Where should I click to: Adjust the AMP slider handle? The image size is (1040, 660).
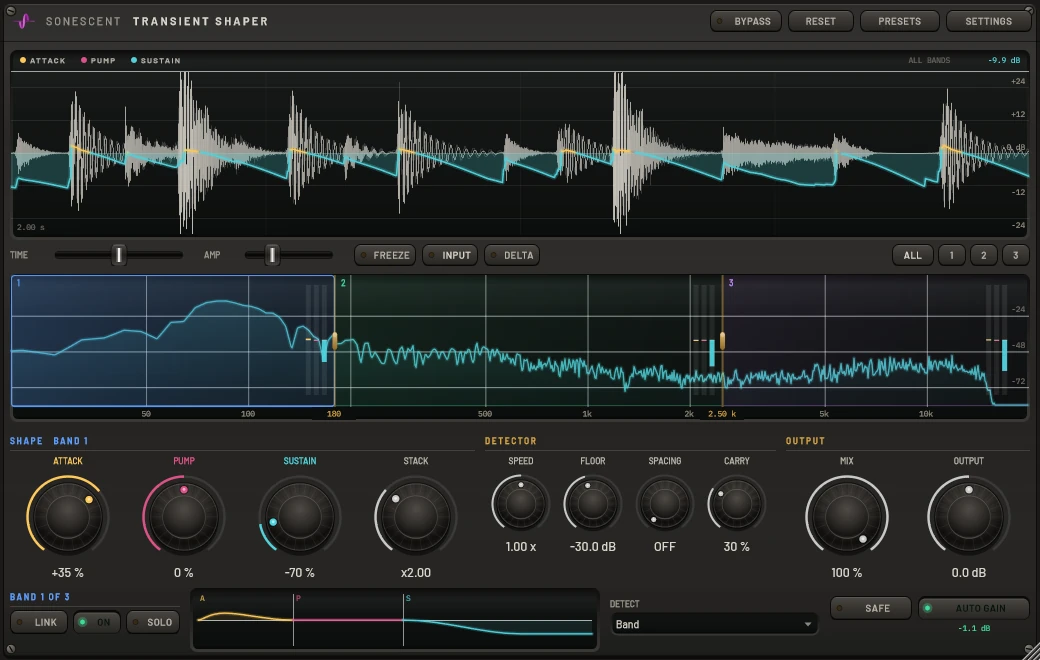tap(272, 255)
